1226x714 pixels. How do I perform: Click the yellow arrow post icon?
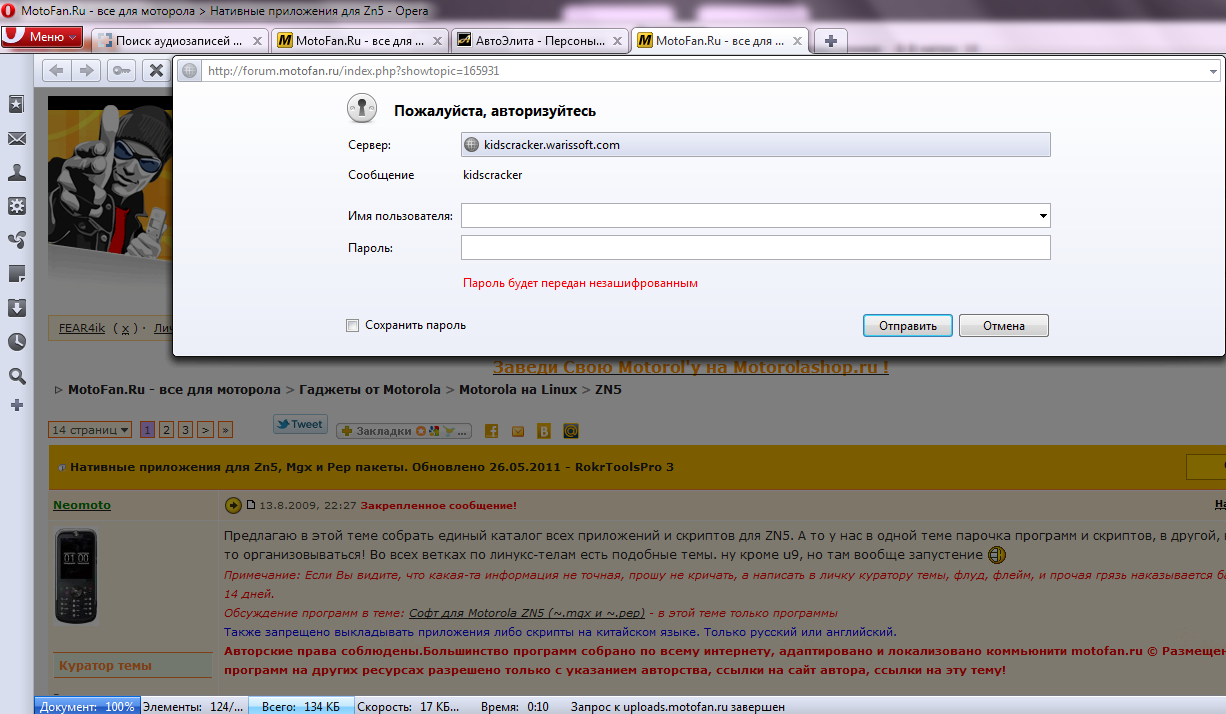tap(234, 505)
